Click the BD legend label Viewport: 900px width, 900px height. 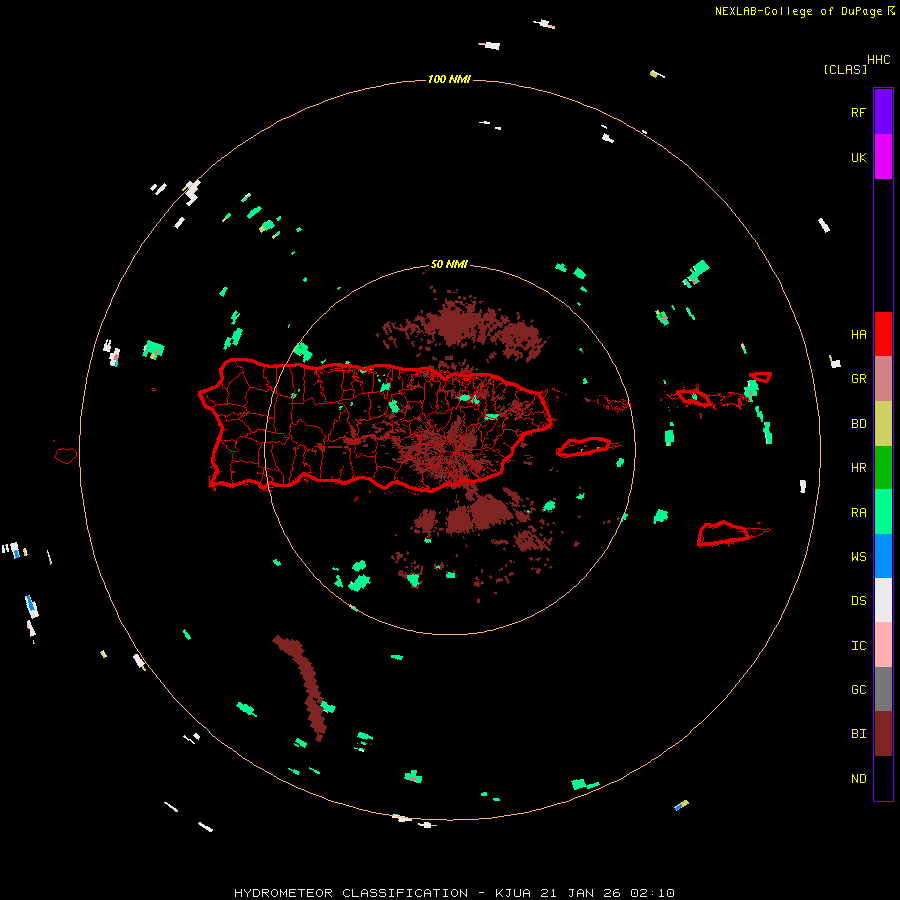point(858,424)
